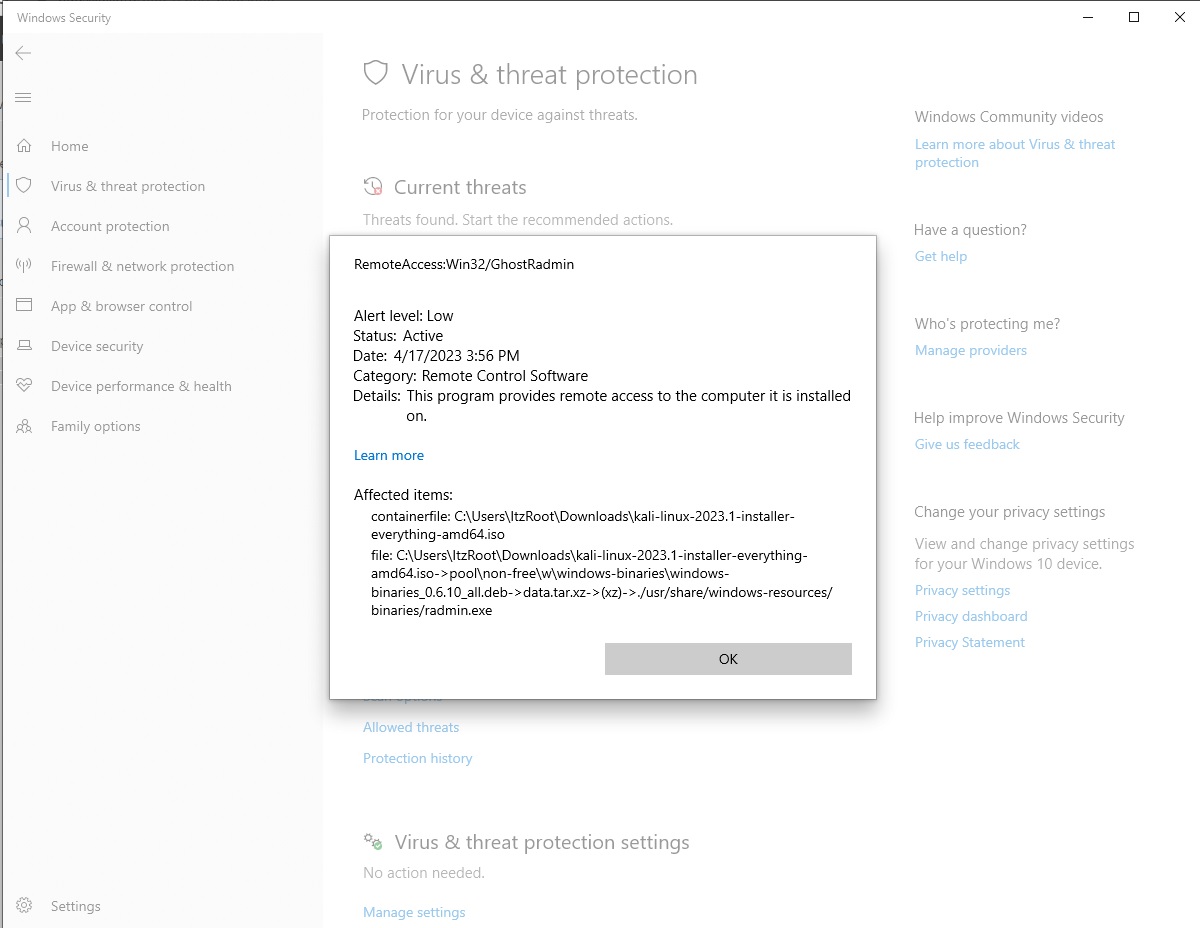
Task: Click the back arrow icon
Action: (24, 53)
